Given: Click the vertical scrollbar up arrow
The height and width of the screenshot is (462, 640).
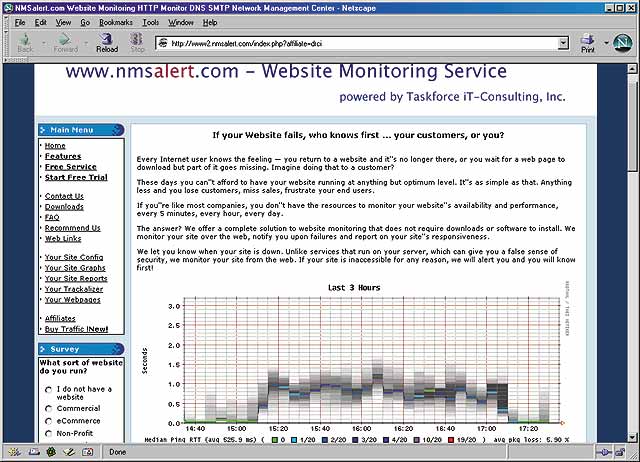Looking at the screenshot, I should (632, 69).
